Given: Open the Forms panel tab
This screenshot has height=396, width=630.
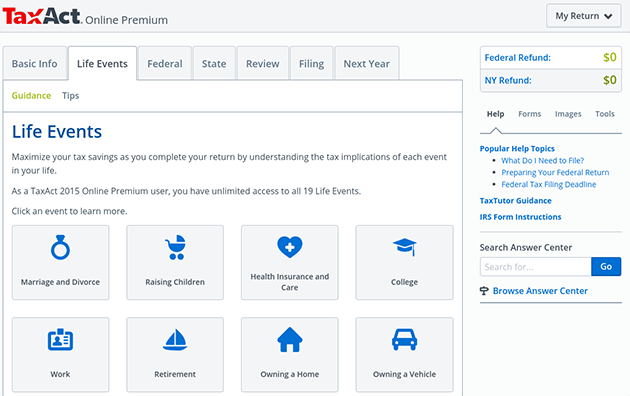Looking at the screenshot, I should click(x=530, y=114).
